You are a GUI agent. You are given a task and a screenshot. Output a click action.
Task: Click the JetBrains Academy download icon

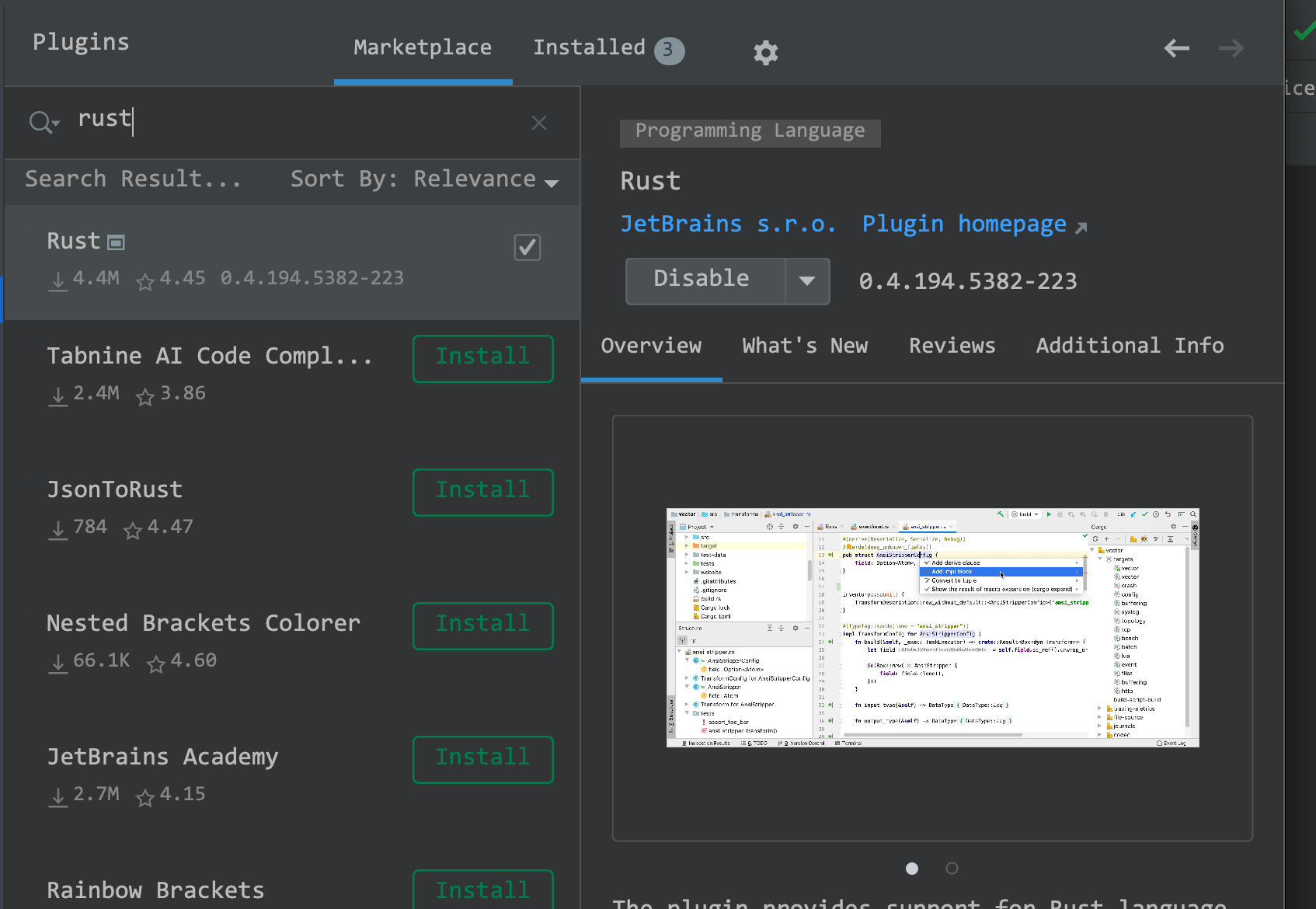(58, 796)
